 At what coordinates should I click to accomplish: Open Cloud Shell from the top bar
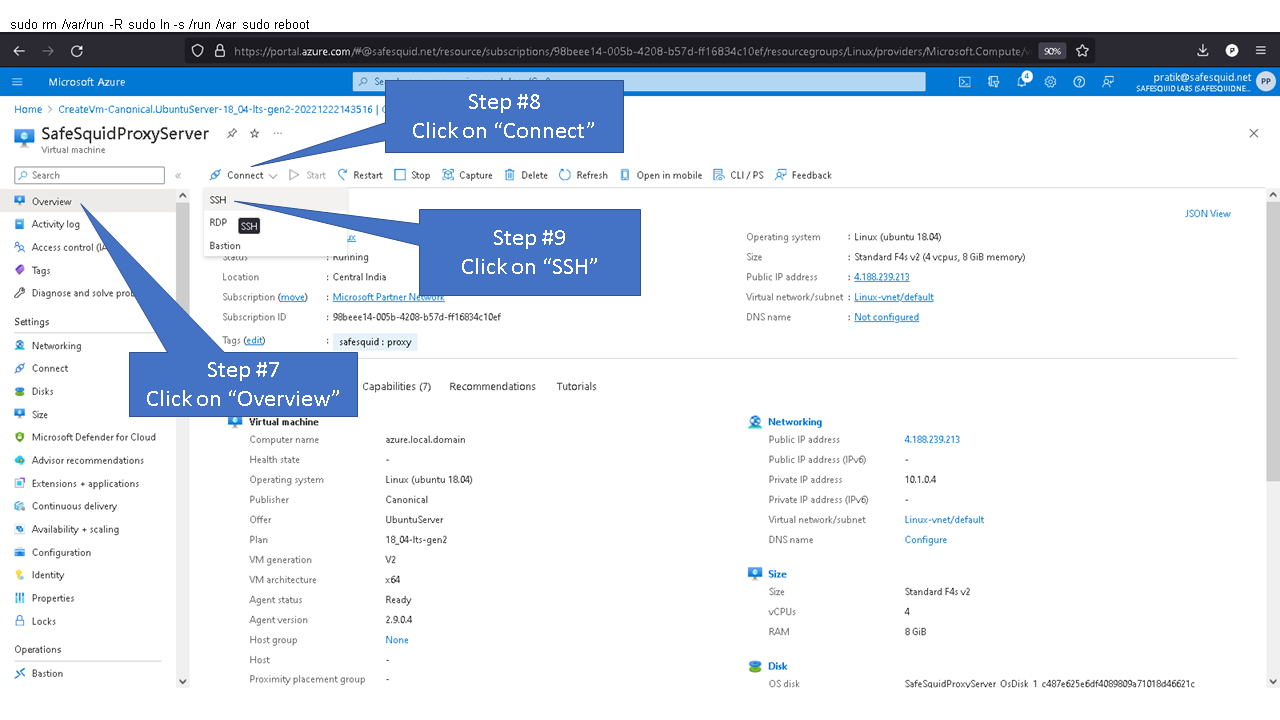click(x=965, y=82)
